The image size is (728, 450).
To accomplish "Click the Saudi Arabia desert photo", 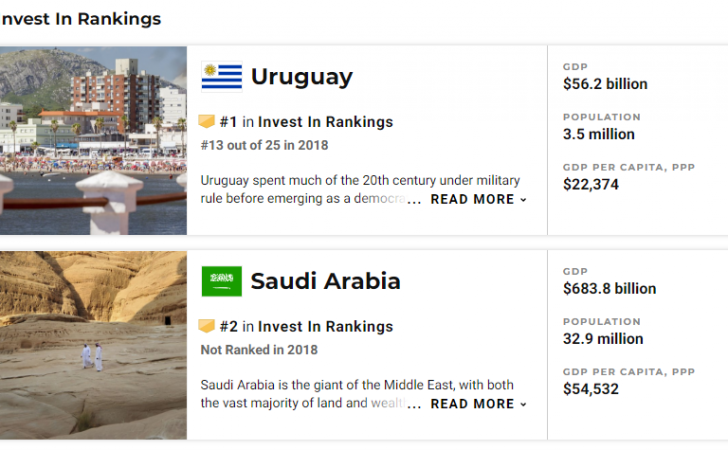I will coord(93,345).
